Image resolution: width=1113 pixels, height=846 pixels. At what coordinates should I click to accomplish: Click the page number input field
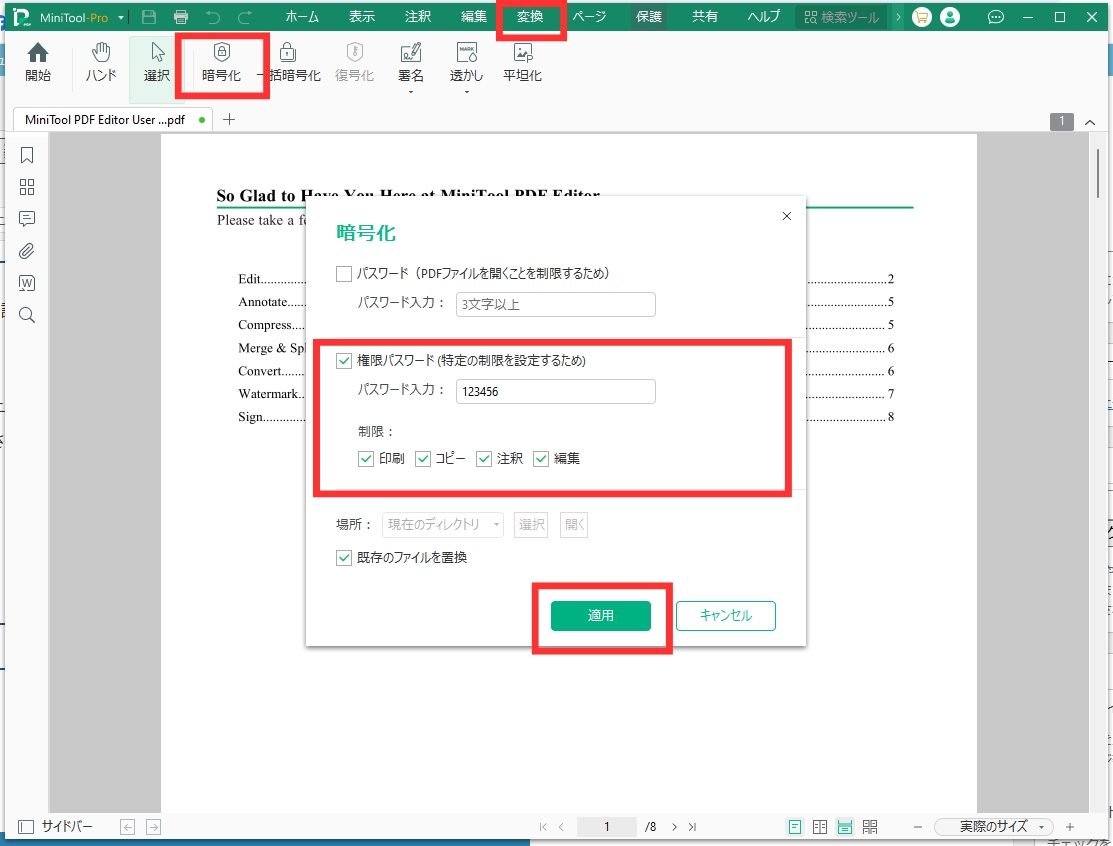[607, 827]
